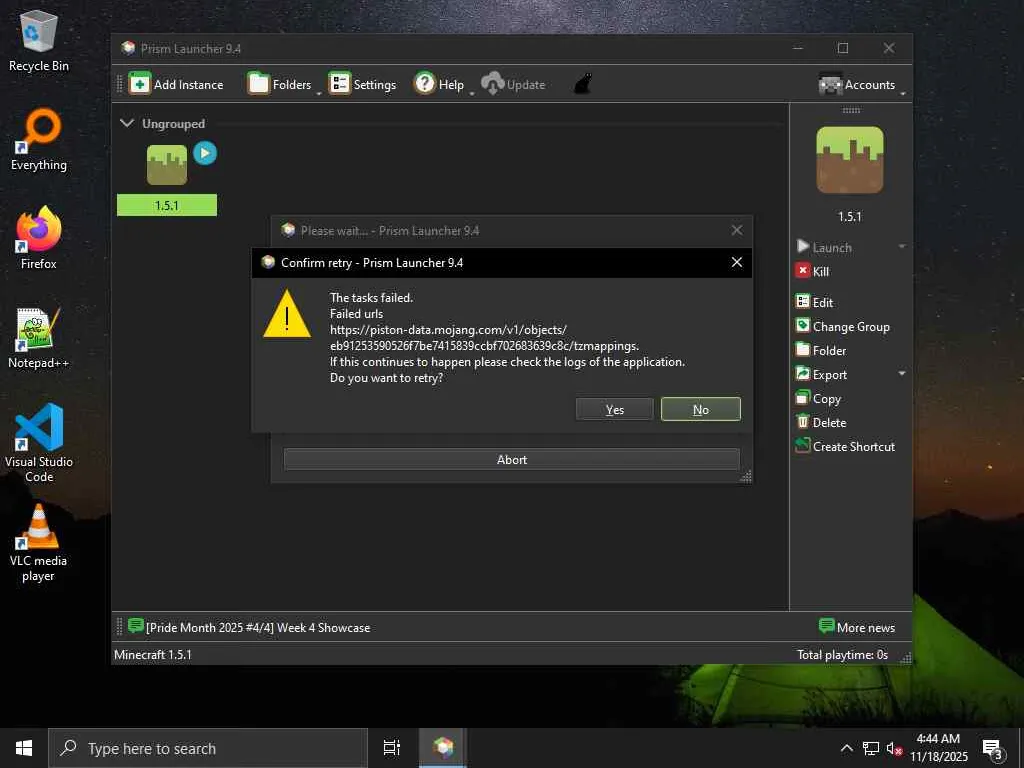Click the network tray icon
This screenshot has height=768, width=1024.
point(871,748)
